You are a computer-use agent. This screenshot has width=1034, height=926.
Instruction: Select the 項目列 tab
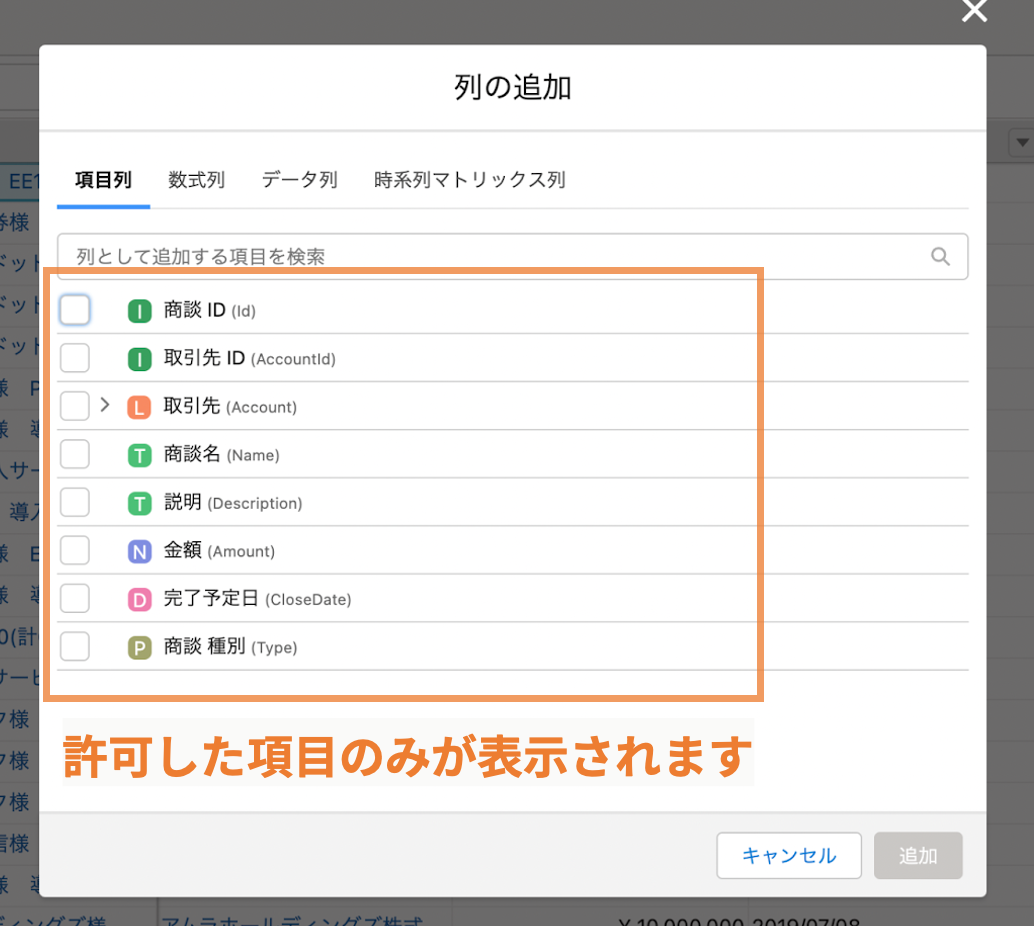(x=104, y=181)
